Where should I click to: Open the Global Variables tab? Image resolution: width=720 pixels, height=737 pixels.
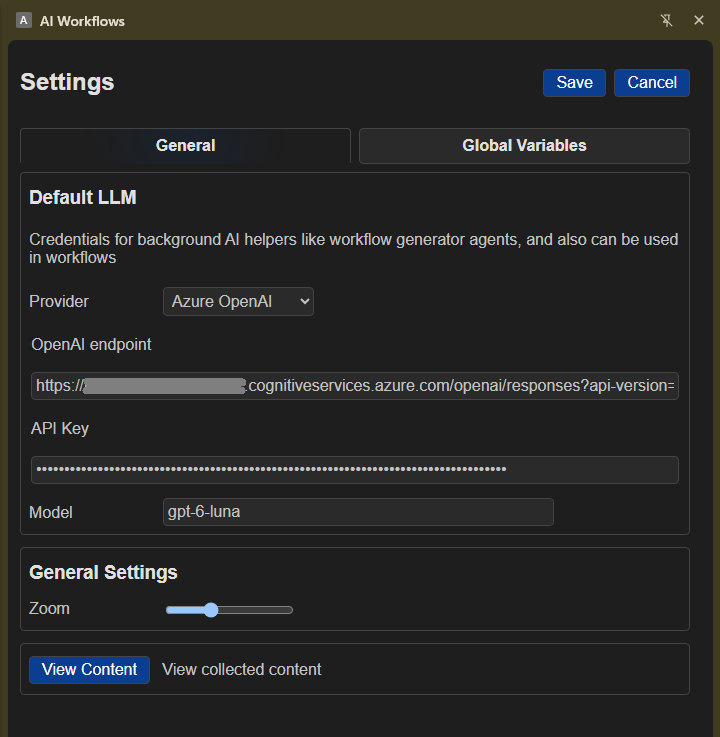(524, 146)
